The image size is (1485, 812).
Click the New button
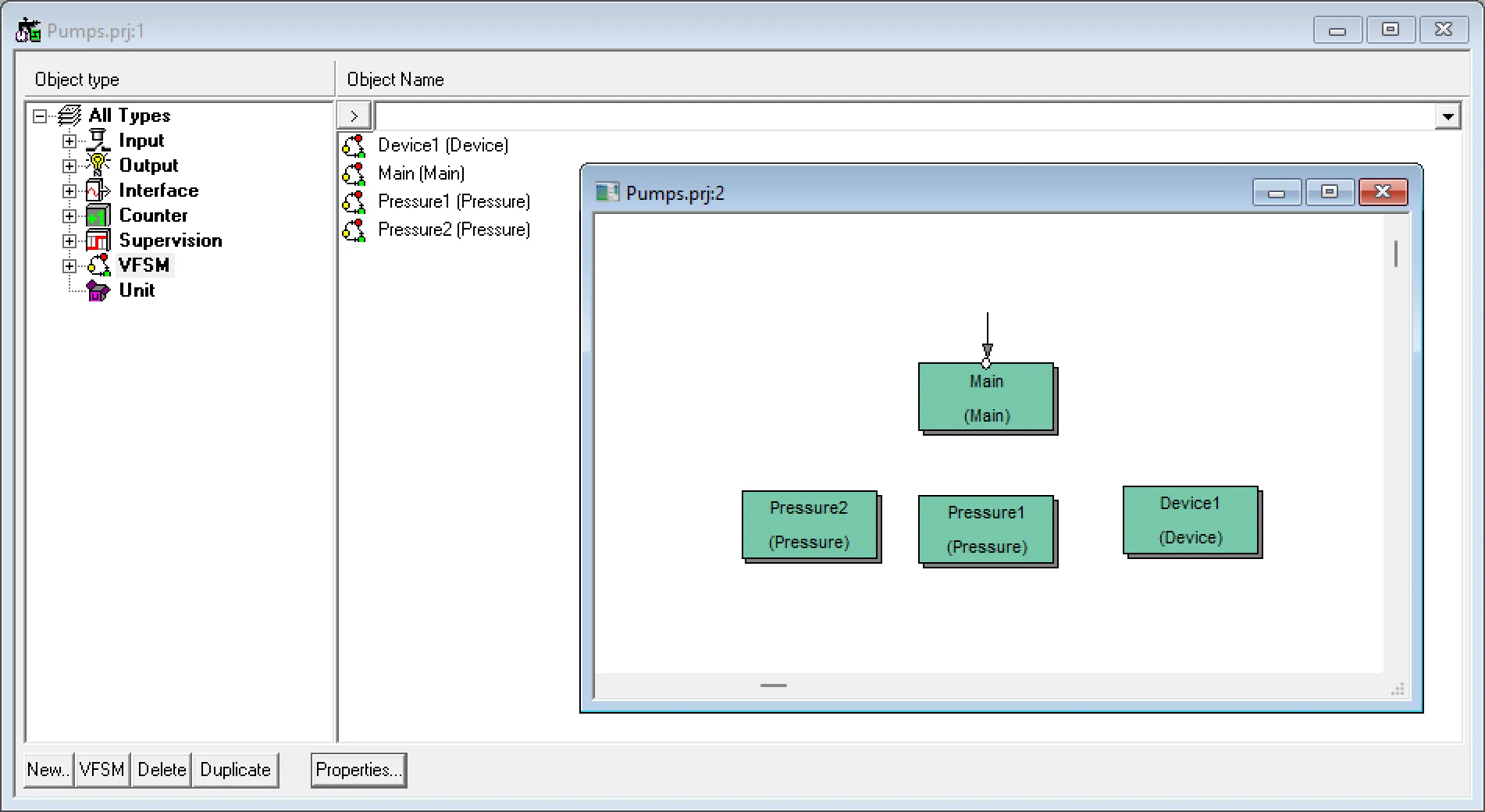pyautogui.click(x=48, y=770)
